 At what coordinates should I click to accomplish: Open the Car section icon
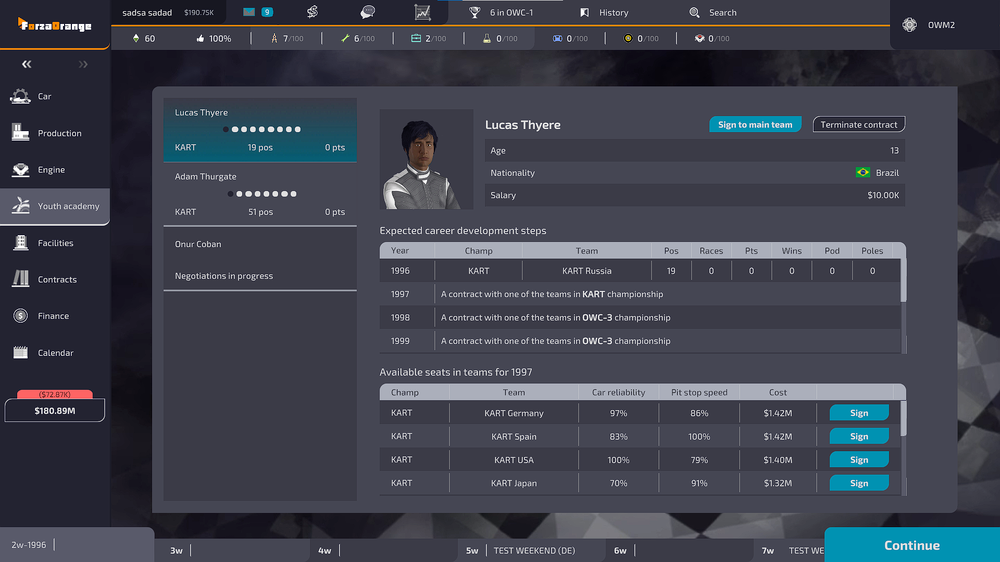(x=20, y=96)
